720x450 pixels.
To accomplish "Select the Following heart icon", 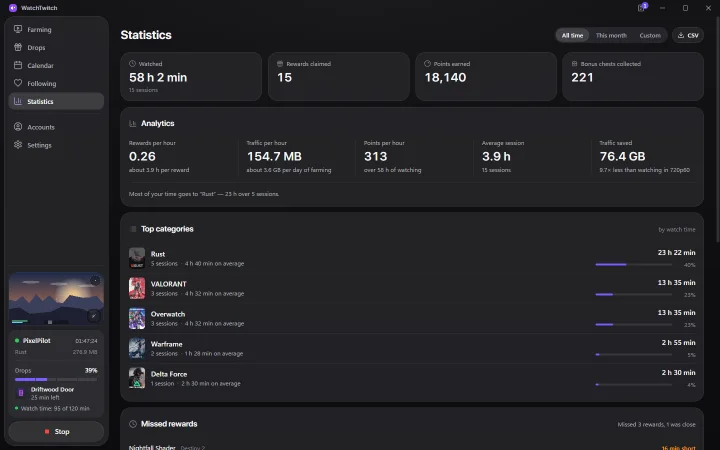I will pos(18,83).
